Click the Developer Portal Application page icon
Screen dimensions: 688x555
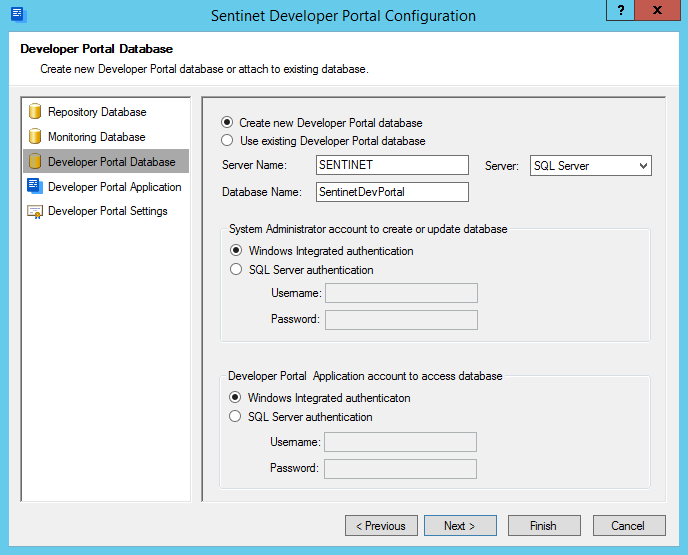[x=35, y=186]
